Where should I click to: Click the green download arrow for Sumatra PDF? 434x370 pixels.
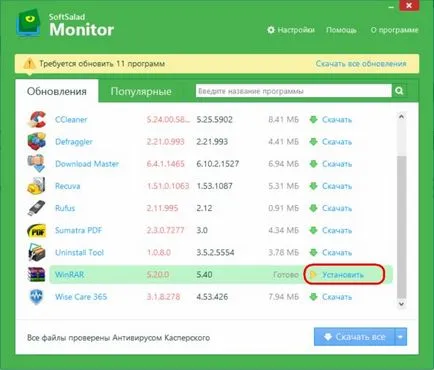(x=313, y=230)
